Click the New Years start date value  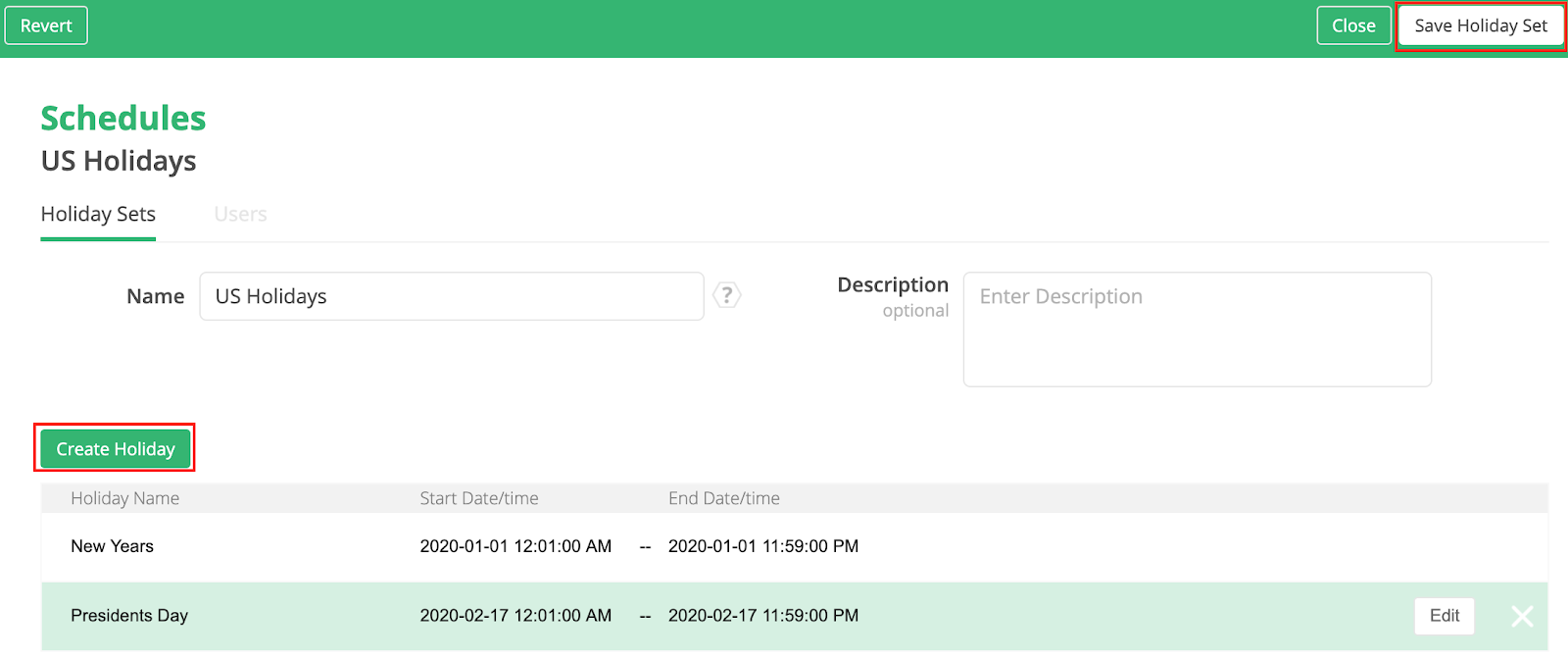(x=515, y=546)
